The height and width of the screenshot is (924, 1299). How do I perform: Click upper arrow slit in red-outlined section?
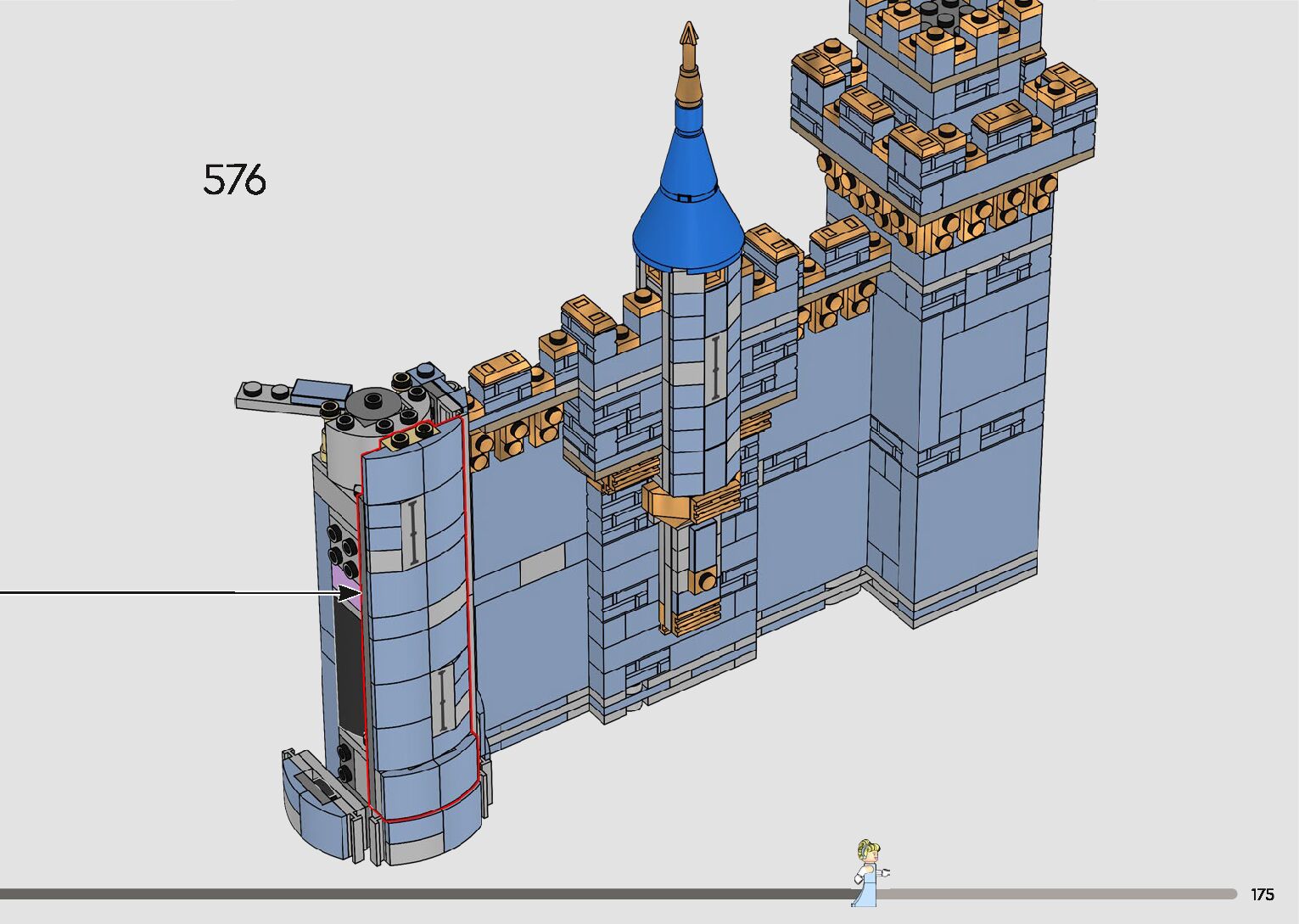(412, 533)
